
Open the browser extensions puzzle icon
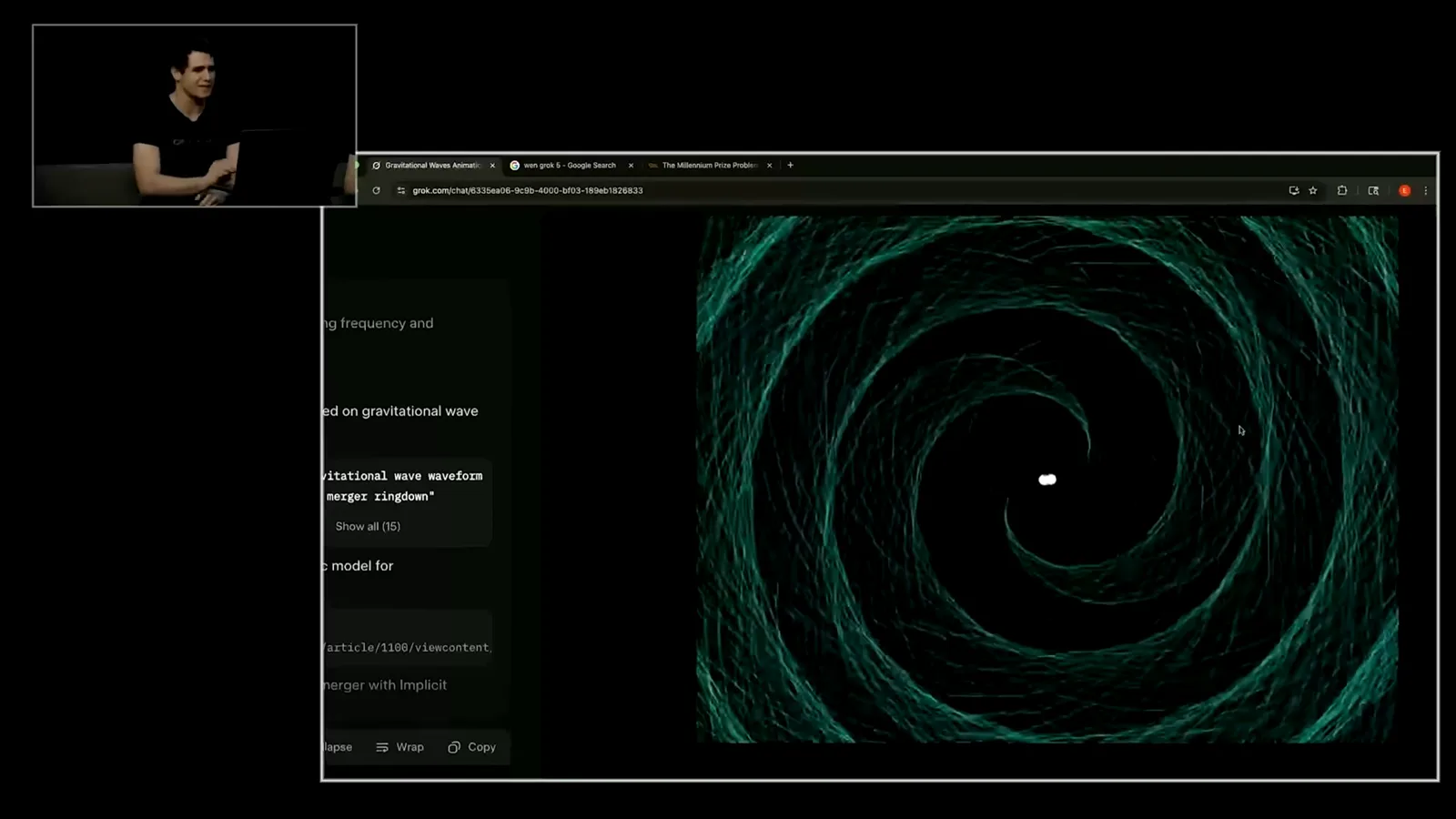[x=1342, y=190]
